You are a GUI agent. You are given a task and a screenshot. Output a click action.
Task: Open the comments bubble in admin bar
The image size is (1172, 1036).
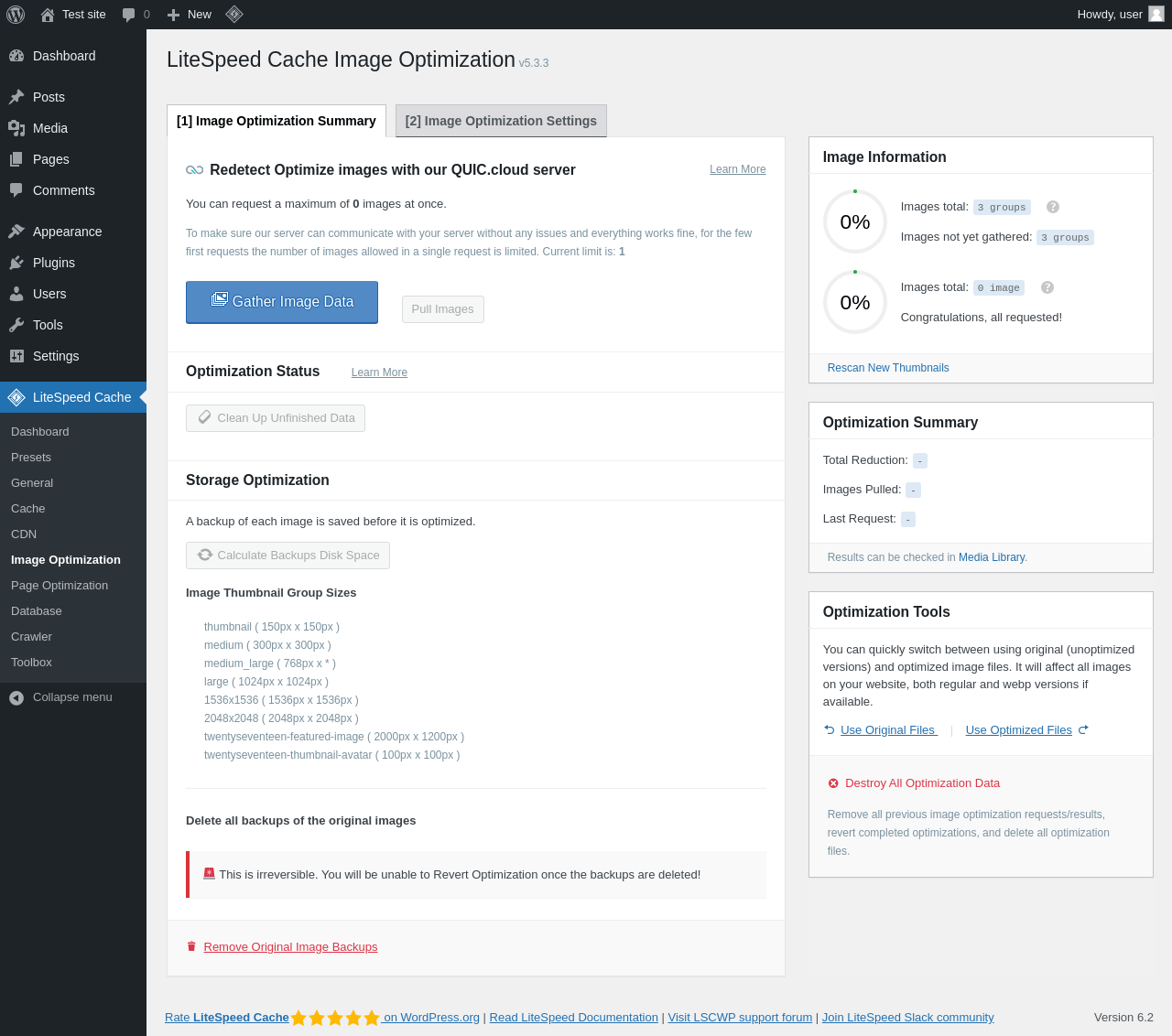coord(136,15)
